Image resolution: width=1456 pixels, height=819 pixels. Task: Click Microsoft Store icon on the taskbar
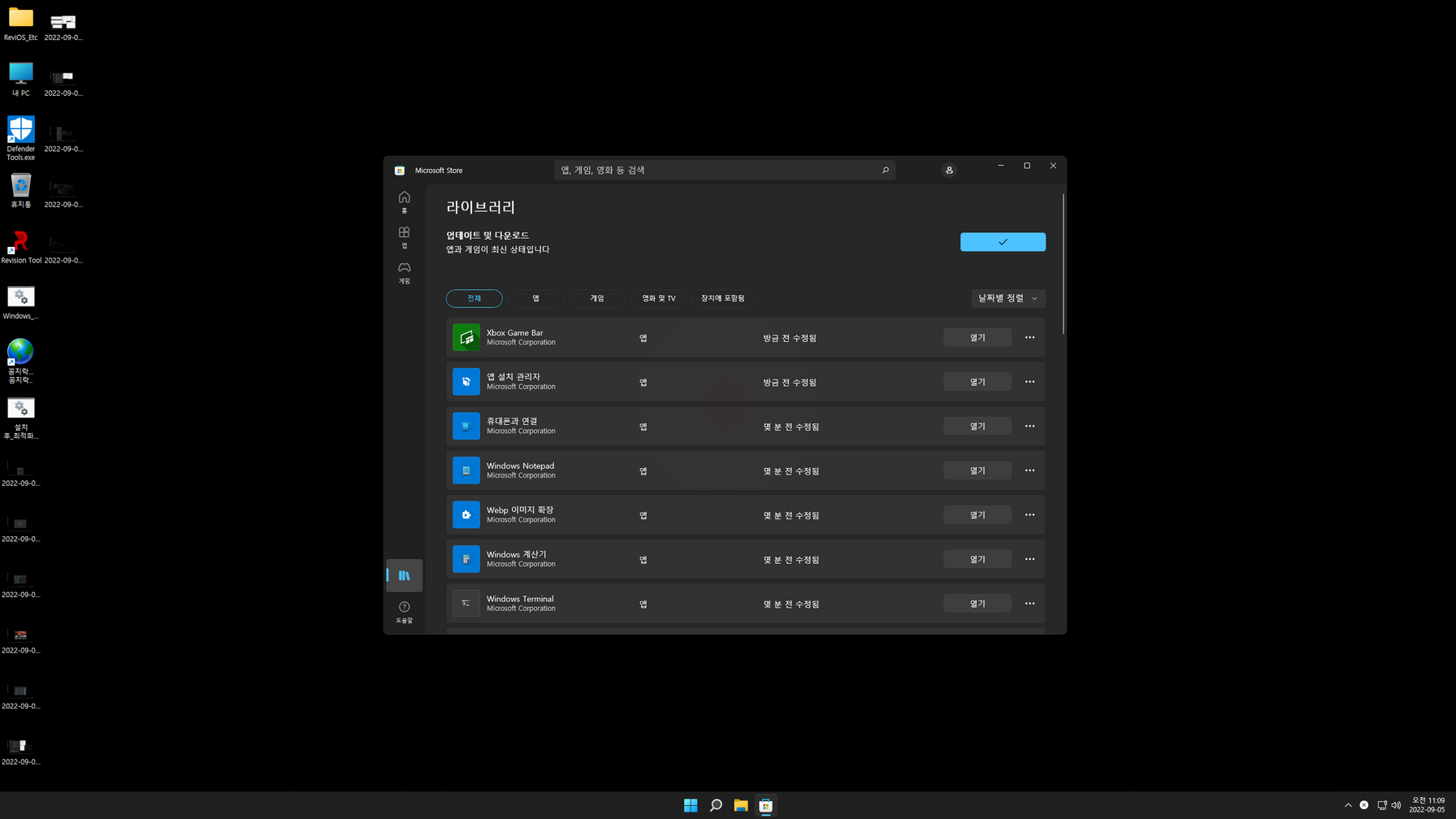(765, 805)
